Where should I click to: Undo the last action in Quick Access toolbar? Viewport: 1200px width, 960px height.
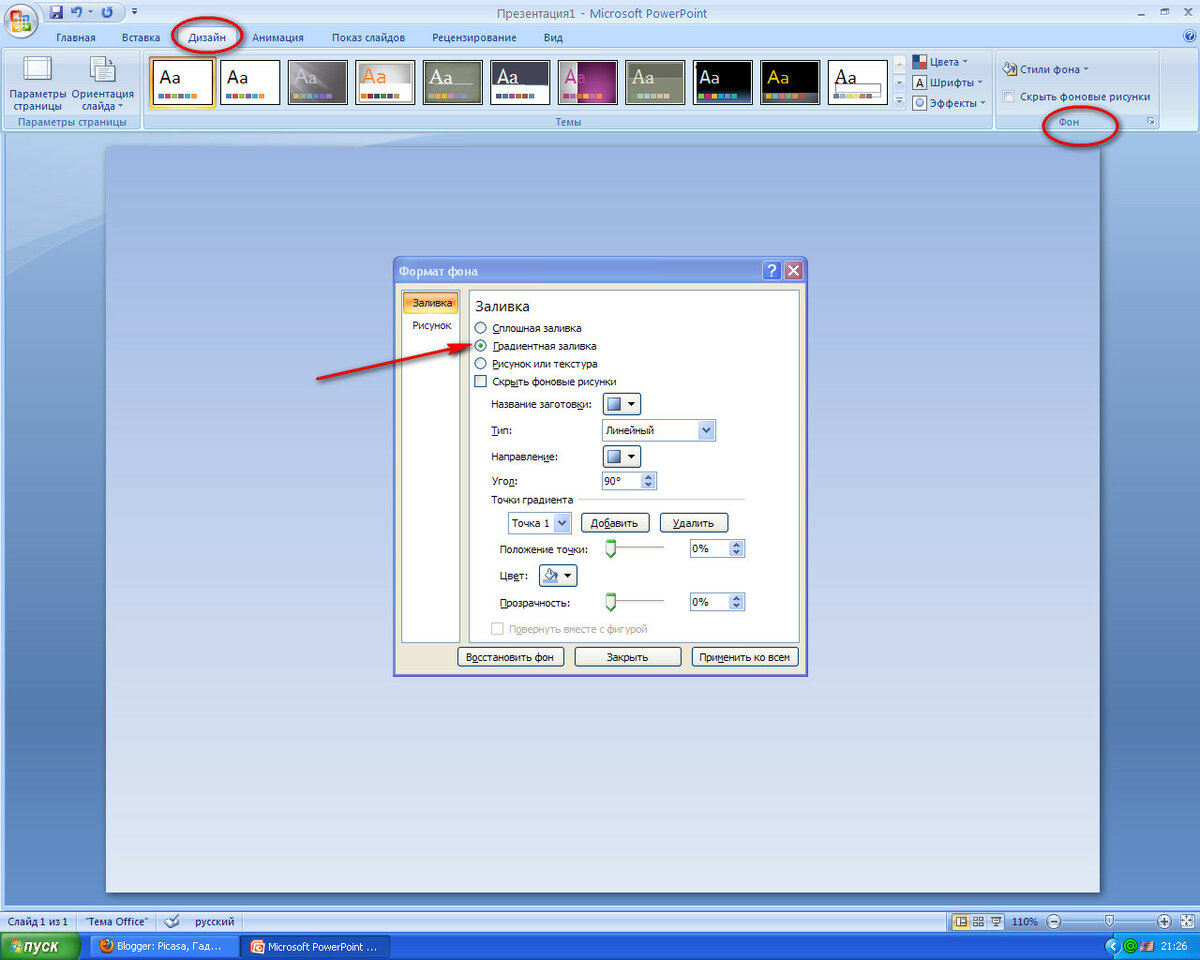point(76,12)
